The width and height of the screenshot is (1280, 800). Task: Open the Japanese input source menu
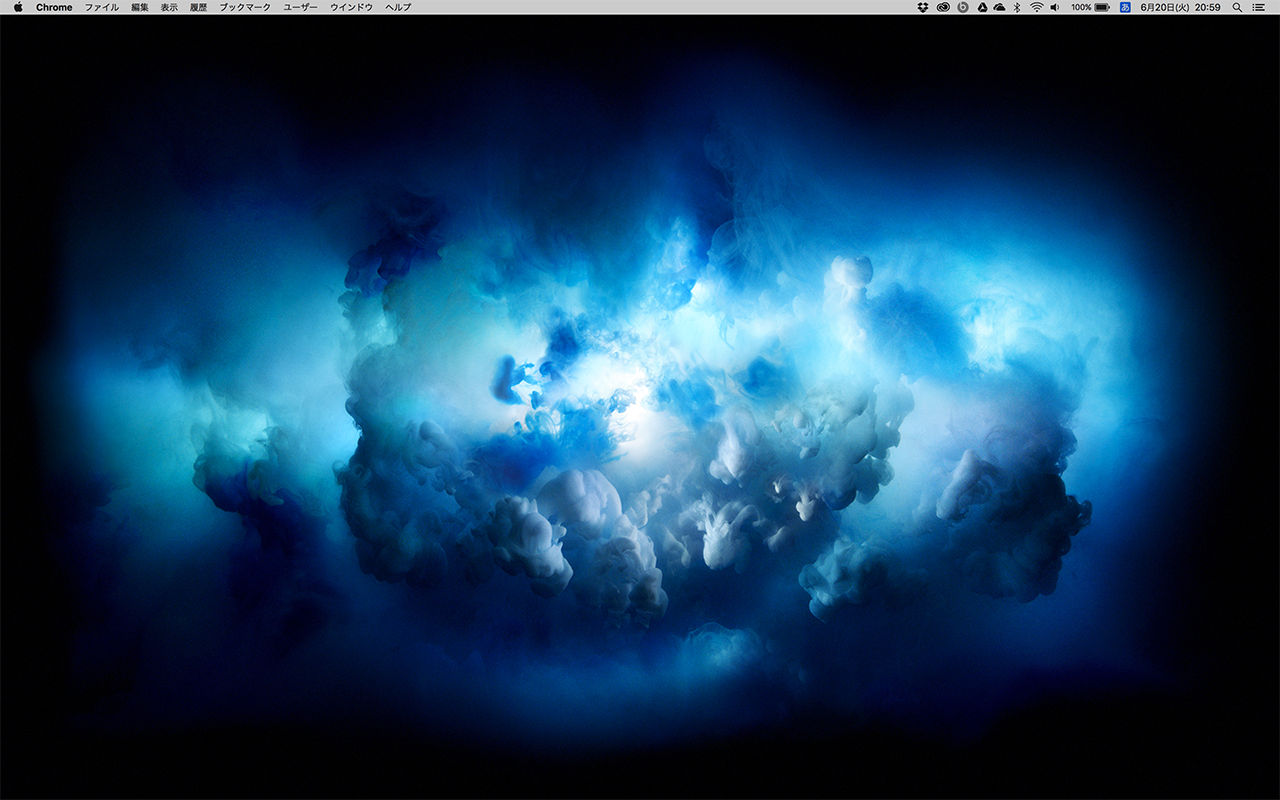click(1125, 7)
